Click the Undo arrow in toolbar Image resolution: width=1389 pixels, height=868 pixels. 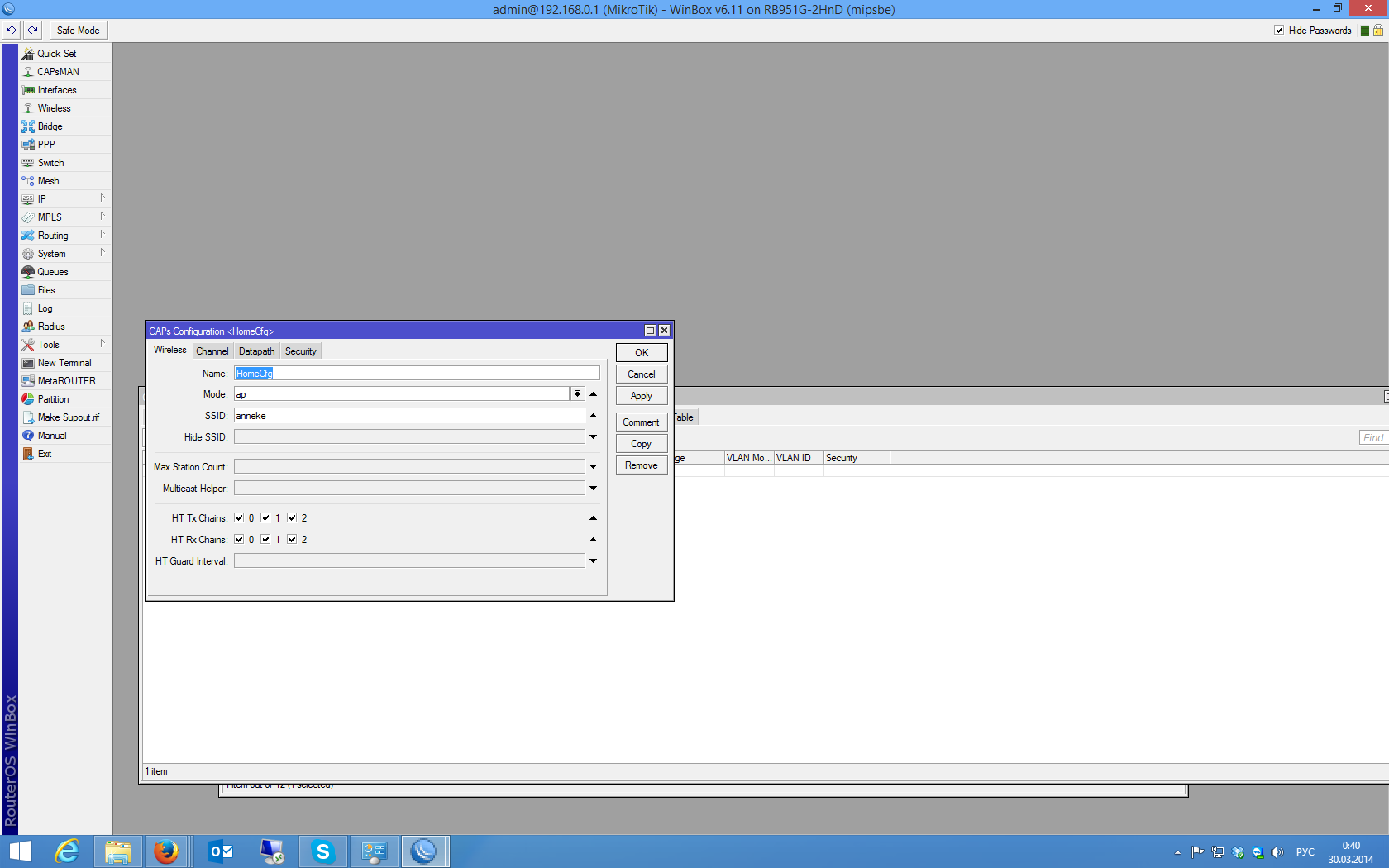[11, 31]
